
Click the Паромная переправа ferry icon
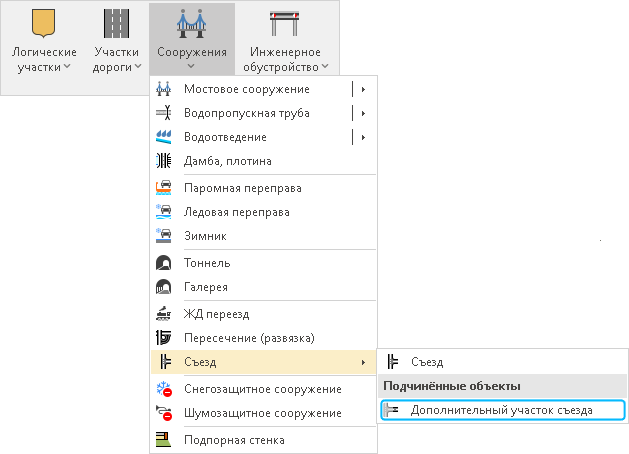pyautogui.click(x=164, y=188)
